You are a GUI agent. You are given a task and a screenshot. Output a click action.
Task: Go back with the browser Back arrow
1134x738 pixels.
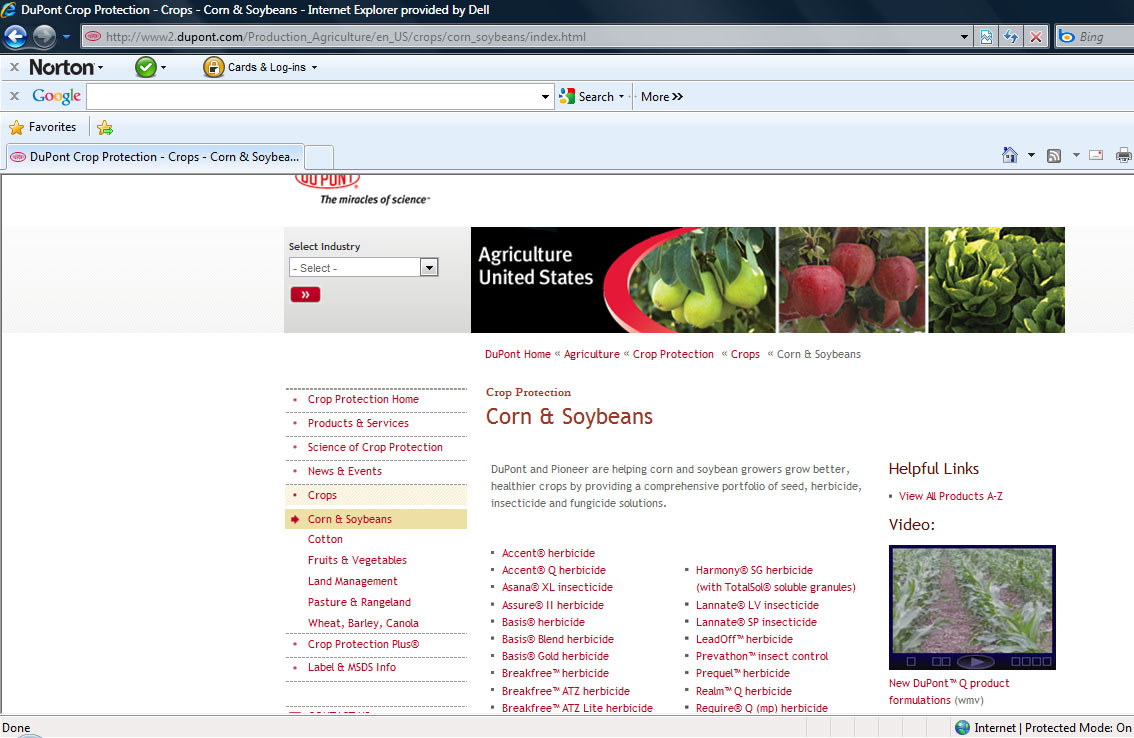click(15, 36)
